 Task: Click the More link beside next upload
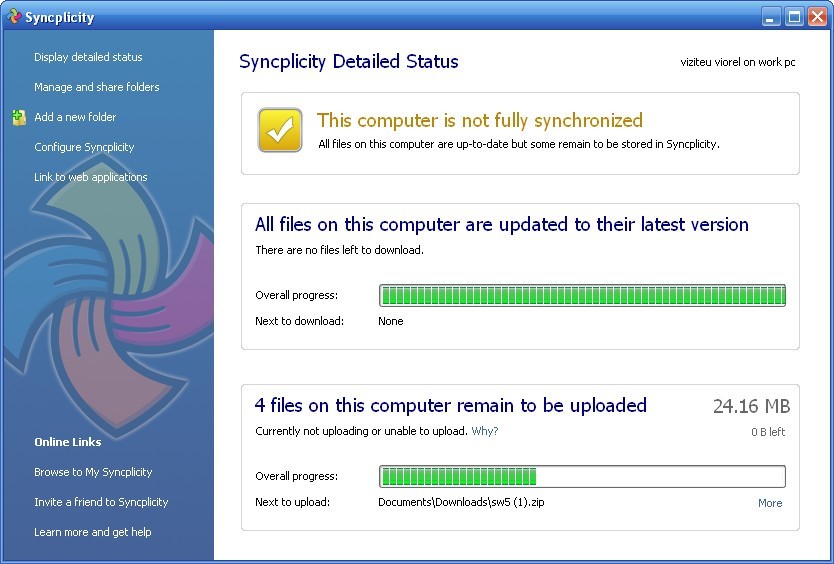click(770, 503)
